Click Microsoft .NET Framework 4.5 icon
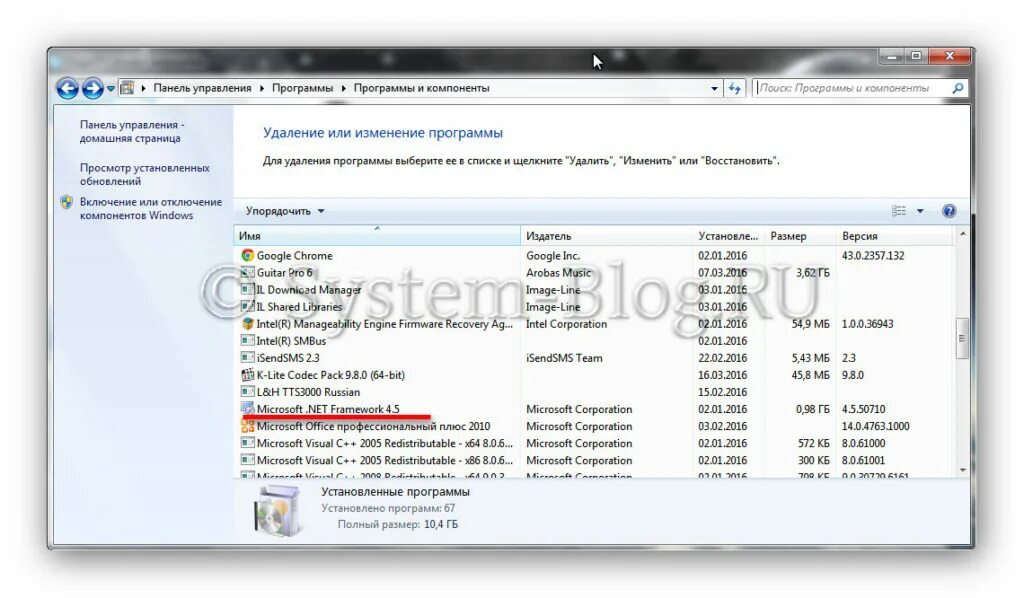The width and height of the screenshot is (1024, 598). pos(248,409)
